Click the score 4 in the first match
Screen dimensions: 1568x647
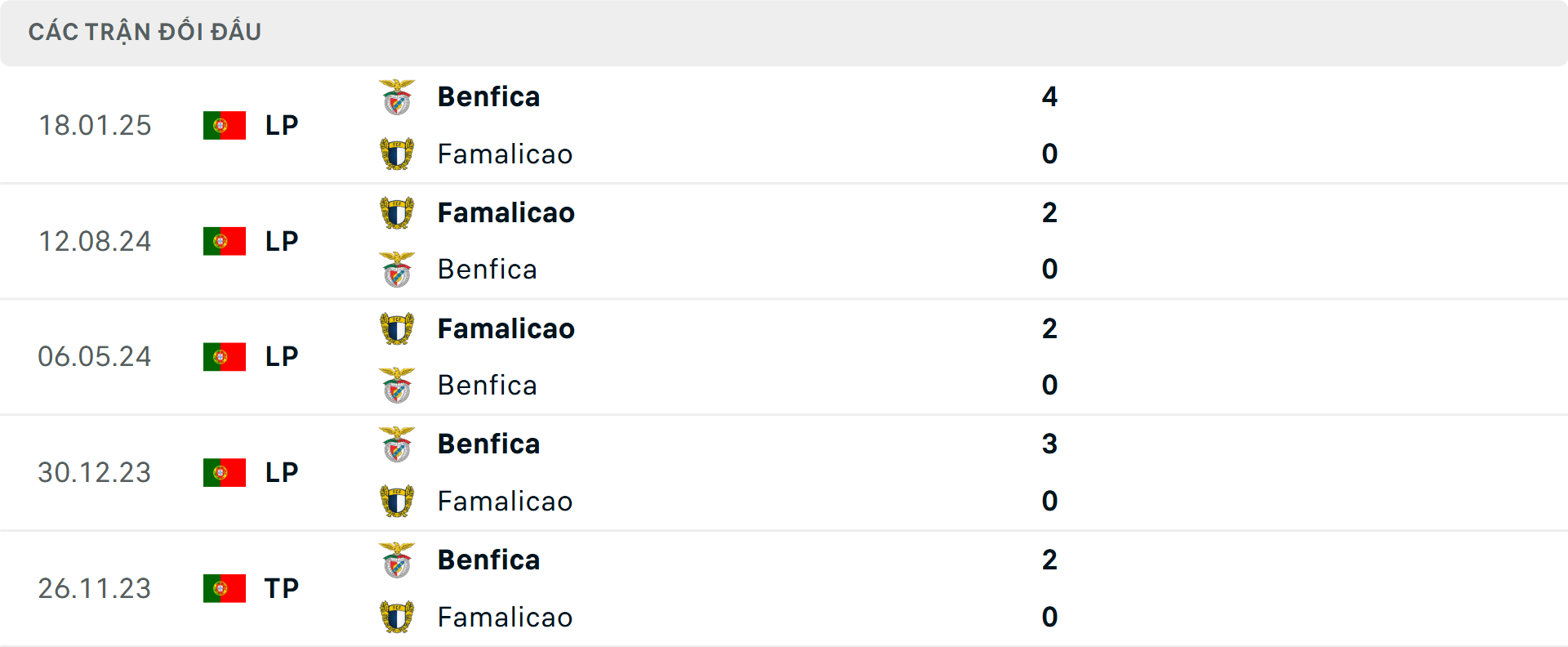click(1050, 96)
